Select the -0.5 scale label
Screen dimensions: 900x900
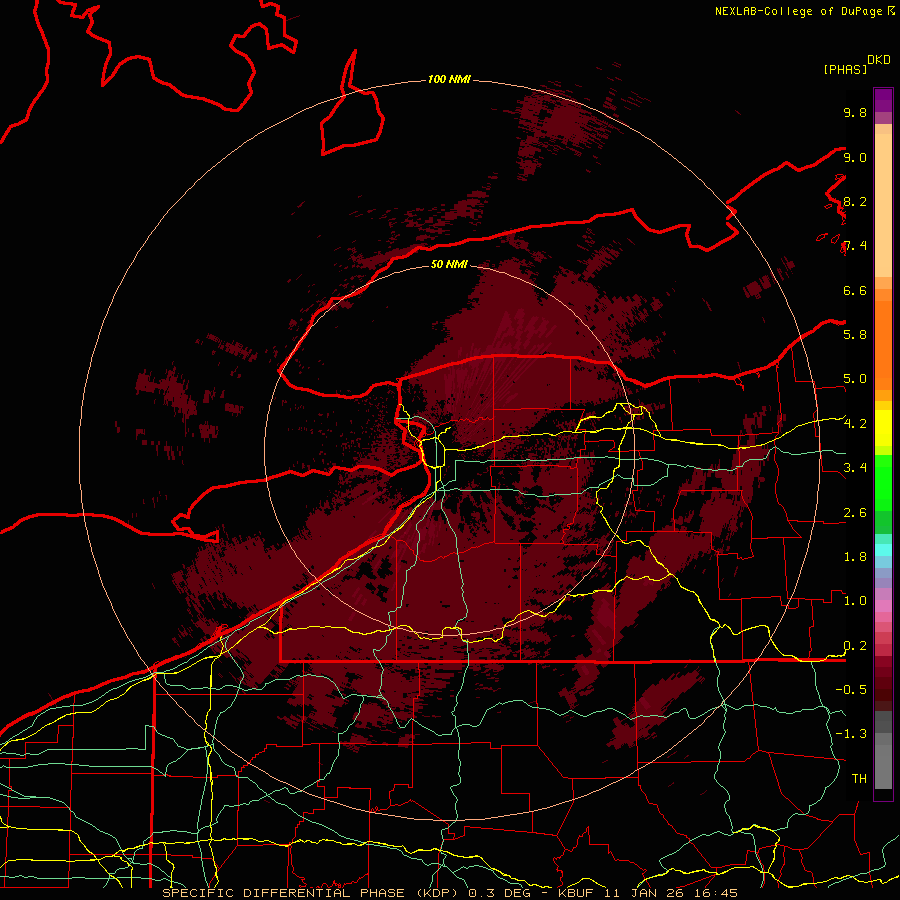(x=851, y=689)
